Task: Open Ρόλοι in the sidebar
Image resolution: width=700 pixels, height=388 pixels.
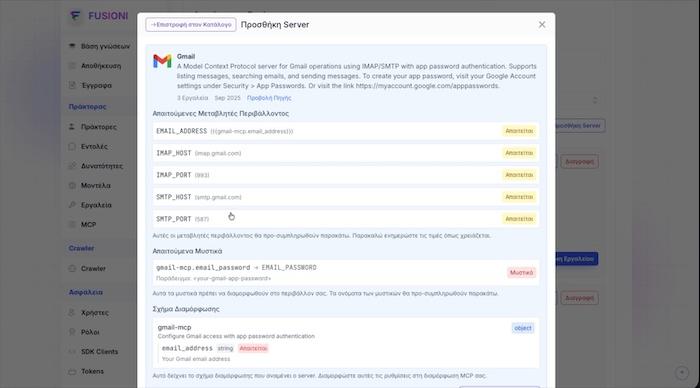Action: point(90,332)
